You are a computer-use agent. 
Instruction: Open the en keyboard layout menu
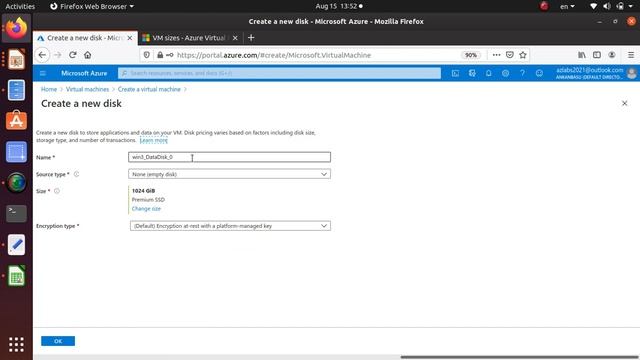coord(567,6)
